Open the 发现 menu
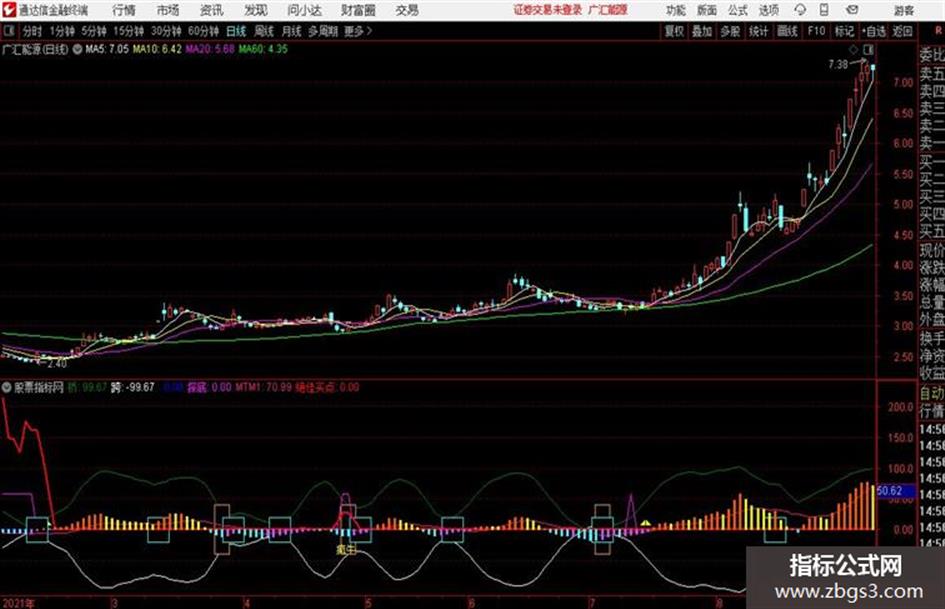The image size is (945, 609). pos(256,10)
